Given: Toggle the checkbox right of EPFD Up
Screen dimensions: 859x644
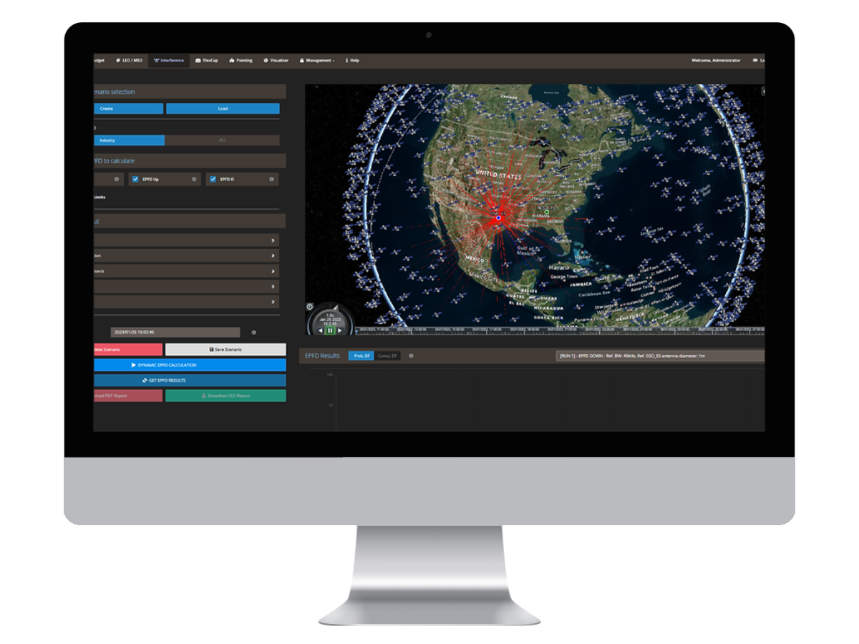Looking at the screenshot, I should [213, 179].
